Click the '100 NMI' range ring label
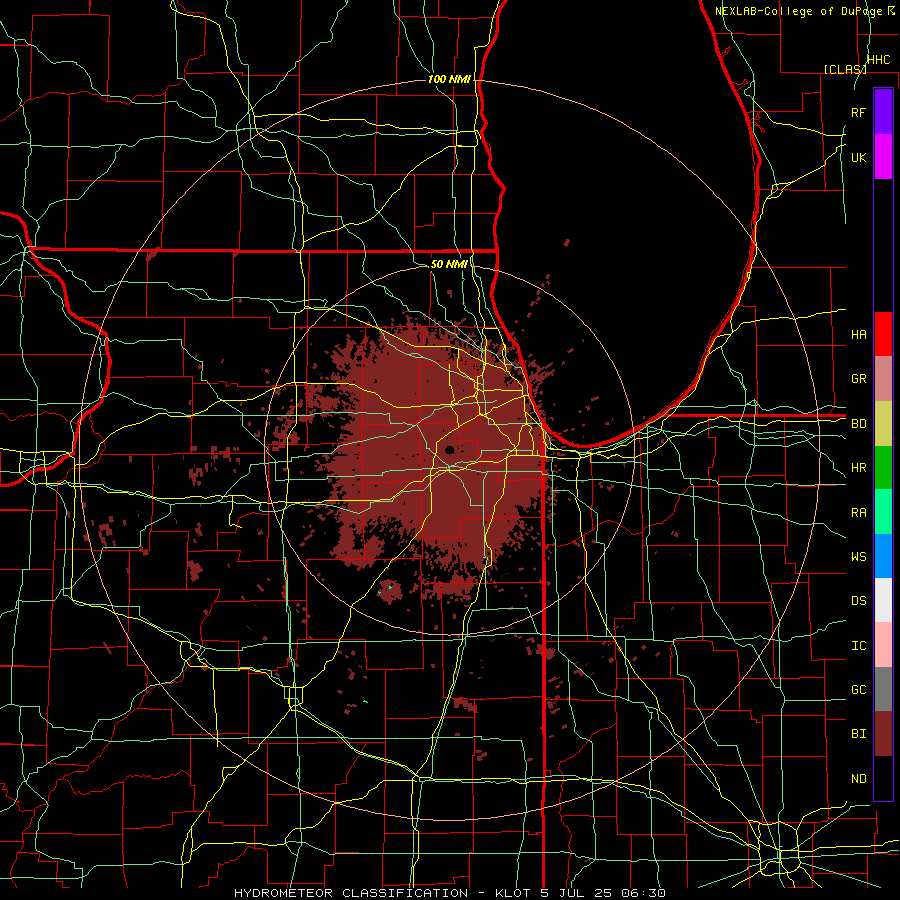The height and width of the screenshot is (900, 900). tap(449, 79)
